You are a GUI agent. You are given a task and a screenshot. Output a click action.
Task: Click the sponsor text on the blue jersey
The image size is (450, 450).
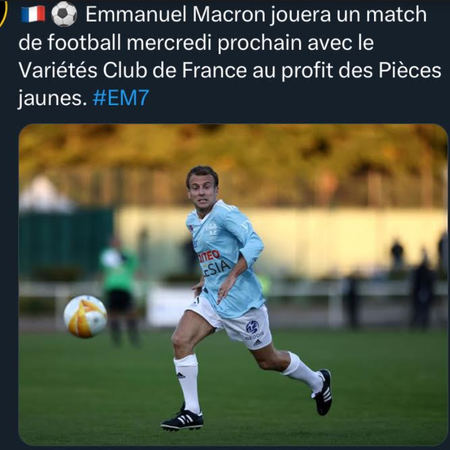point(213,262)
